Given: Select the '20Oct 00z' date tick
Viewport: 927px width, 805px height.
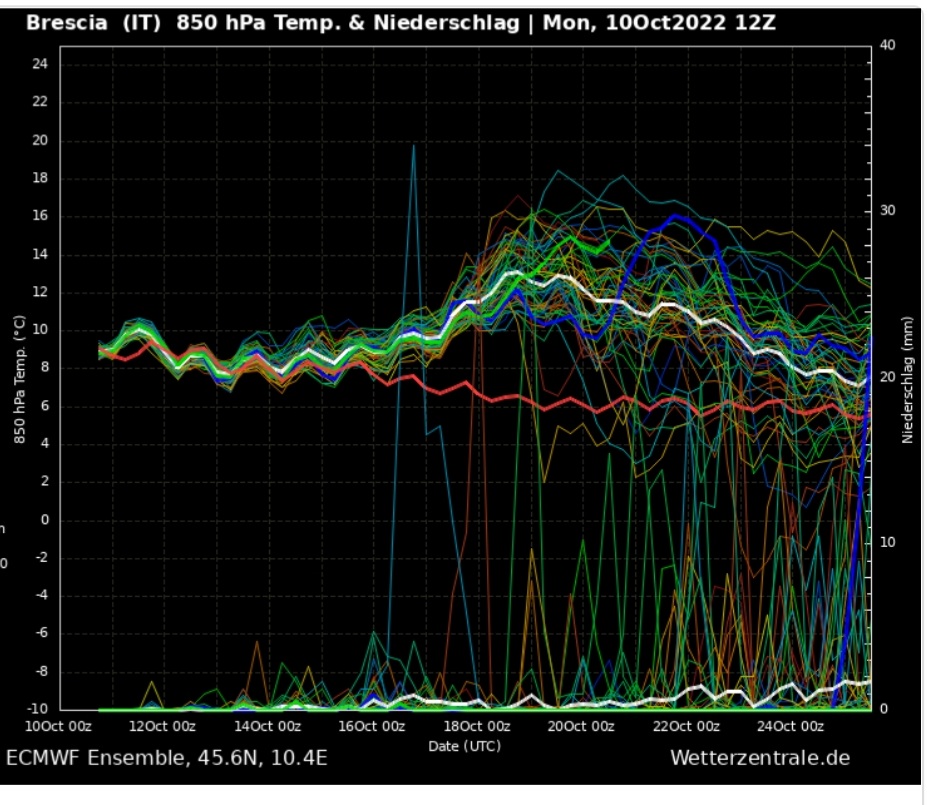Looking at the screenshot, I should tap(581, 726).
